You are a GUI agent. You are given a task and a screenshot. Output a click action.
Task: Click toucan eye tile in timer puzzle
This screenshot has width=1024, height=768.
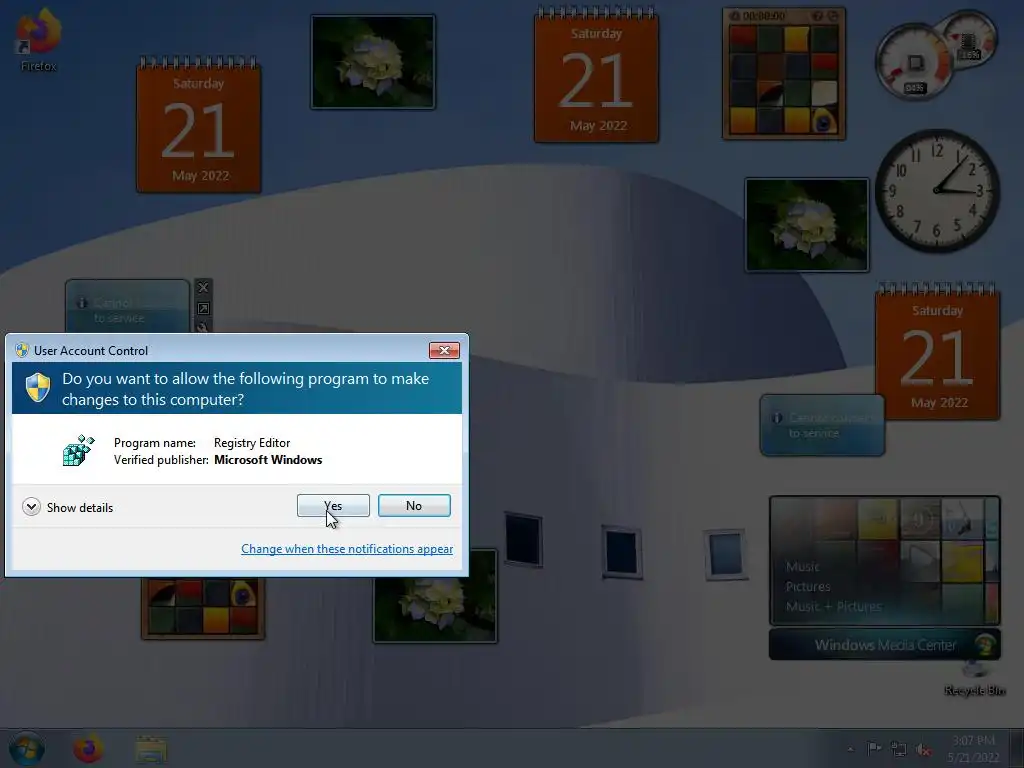click(x=824, y=121)
